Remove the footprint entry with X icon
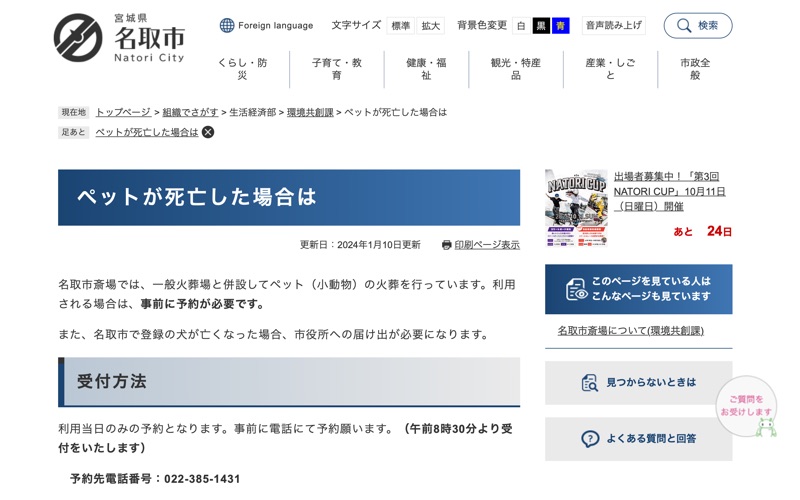The image size is (800, 500). 208,132
